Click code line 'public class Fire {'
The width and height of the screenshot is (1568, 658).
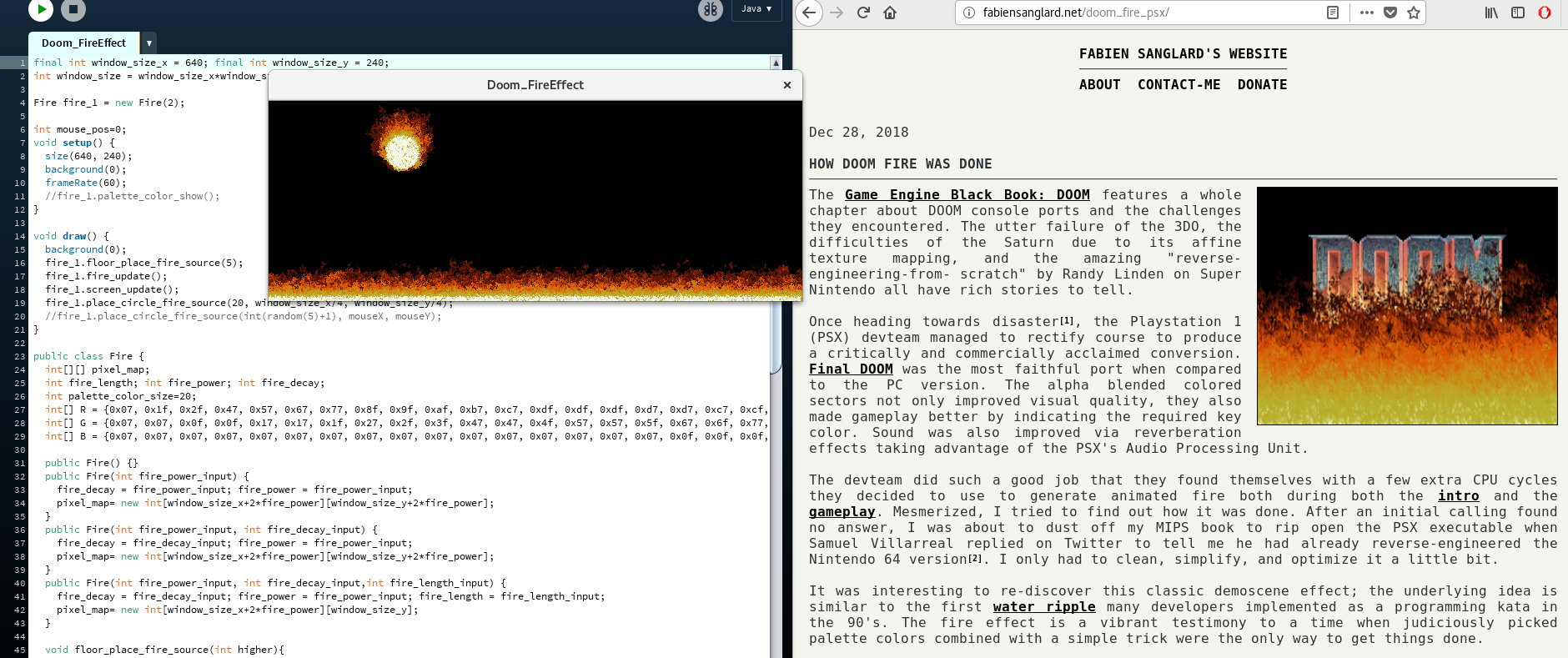point(88,356)
